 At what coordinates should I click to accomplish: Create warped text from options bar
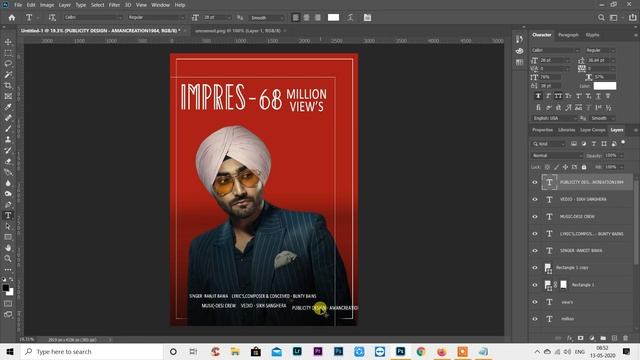[x=350, y=18]
